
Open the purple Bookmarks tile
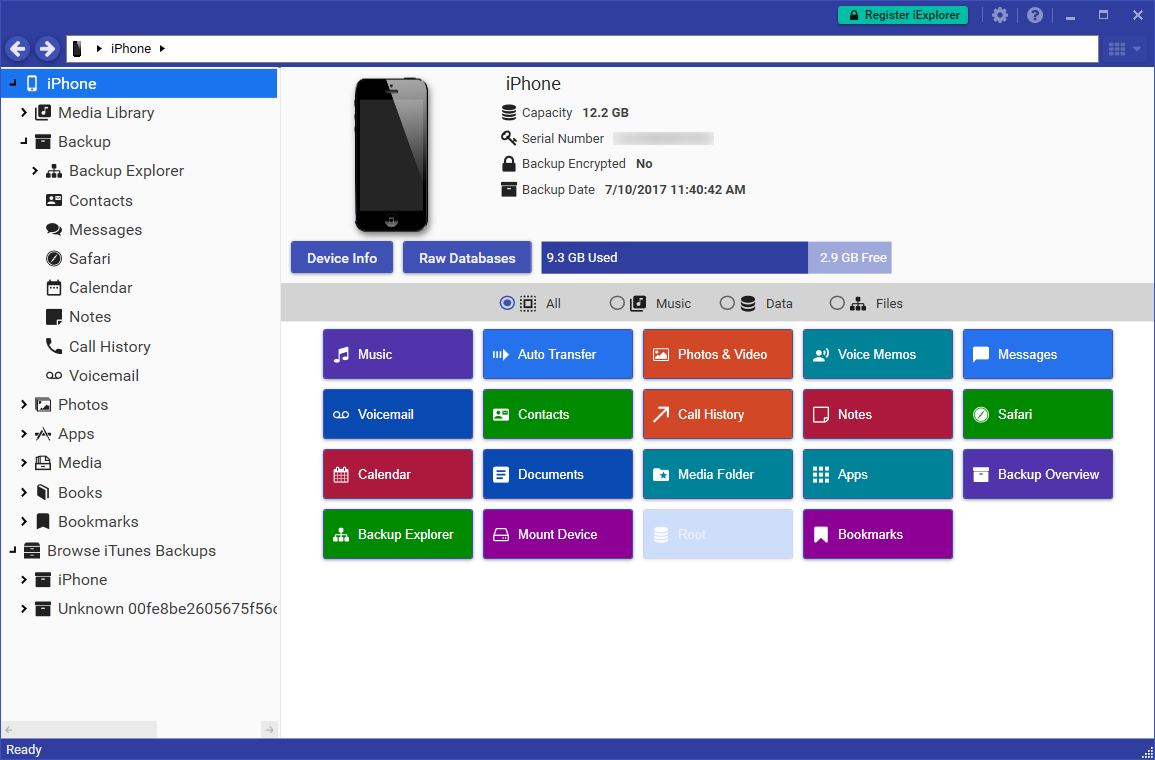877,534
